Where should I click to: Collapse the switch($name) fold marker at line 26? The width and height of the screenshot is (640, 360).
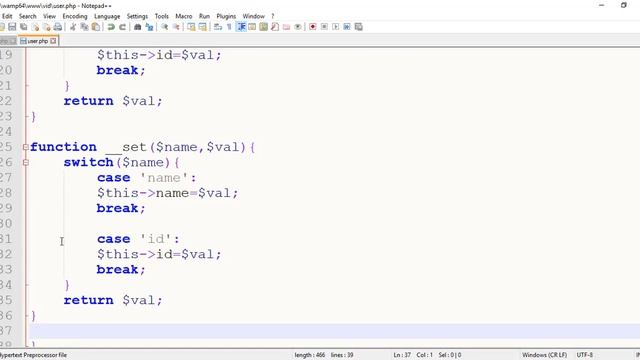pyautogui.click(x=25, y=162)
